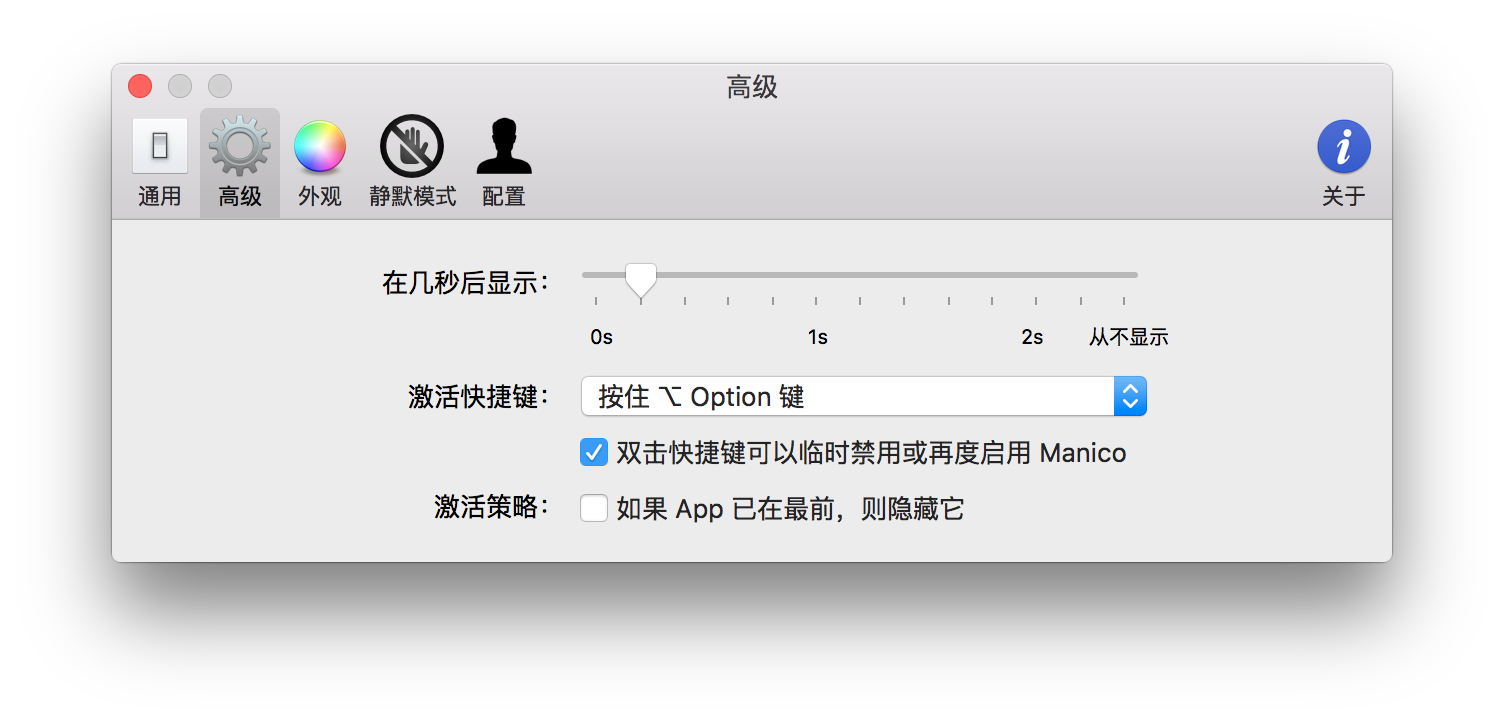Select the 高级 gear icon
The image size is (1504, 722).
240,146
